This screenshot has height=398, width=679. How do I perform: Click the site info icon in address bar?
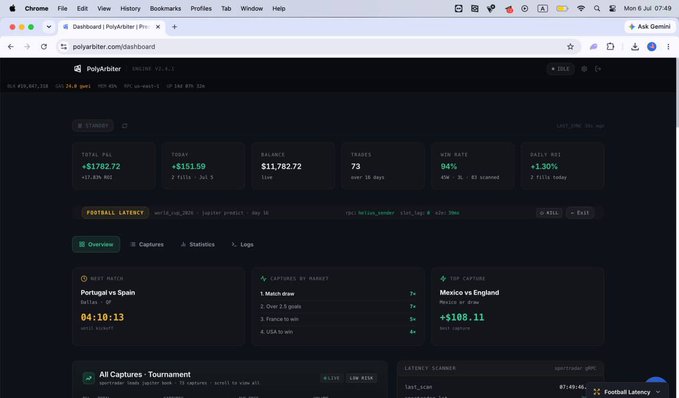[x=64, y=46]
